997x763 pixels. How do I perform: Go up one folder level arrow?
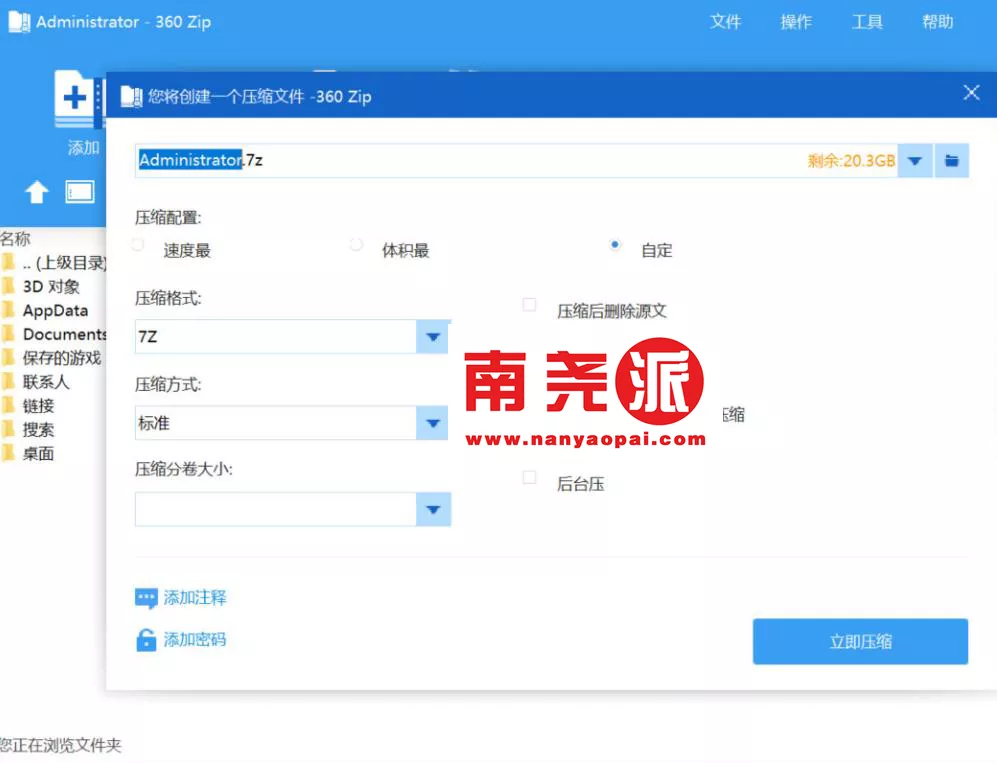36,192
